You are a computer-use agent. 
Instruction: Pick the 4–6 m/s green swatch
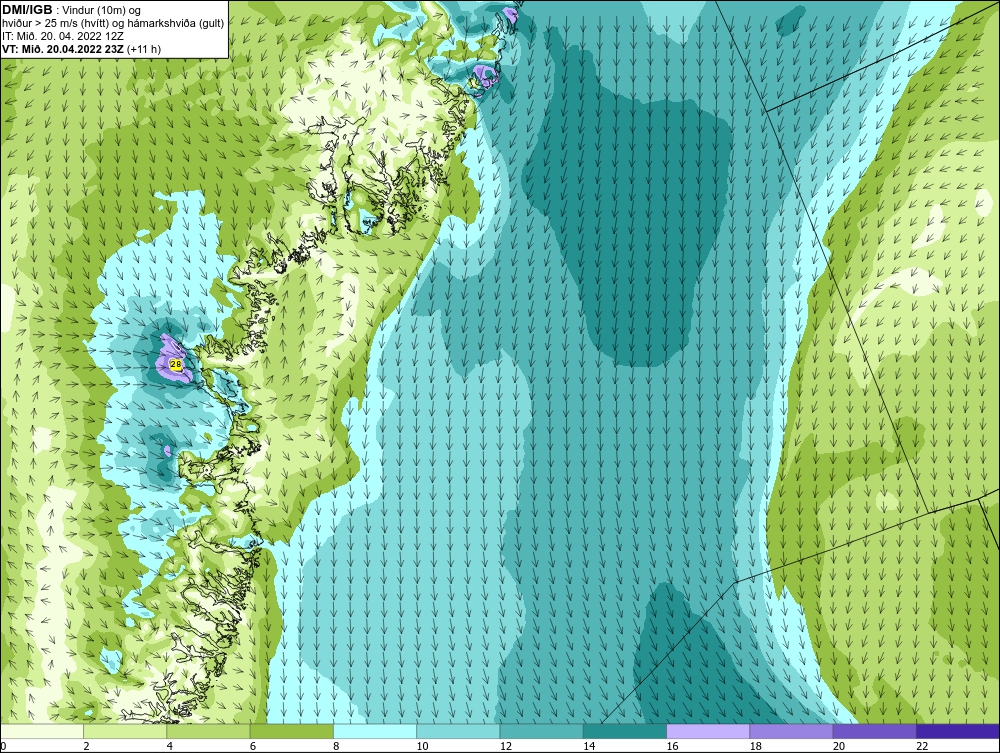(209, 731)
